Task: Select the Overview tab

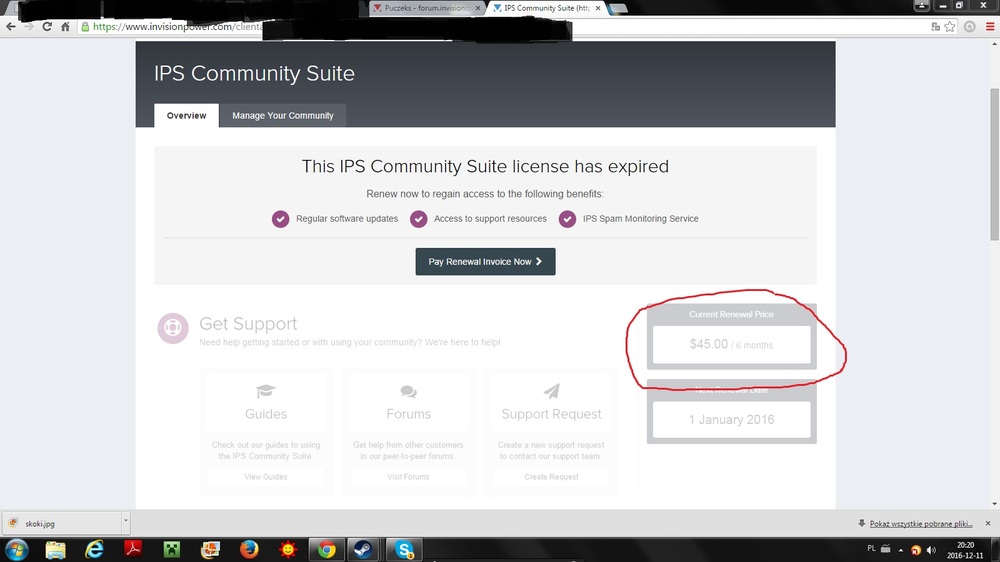Action: pos(186,115)
